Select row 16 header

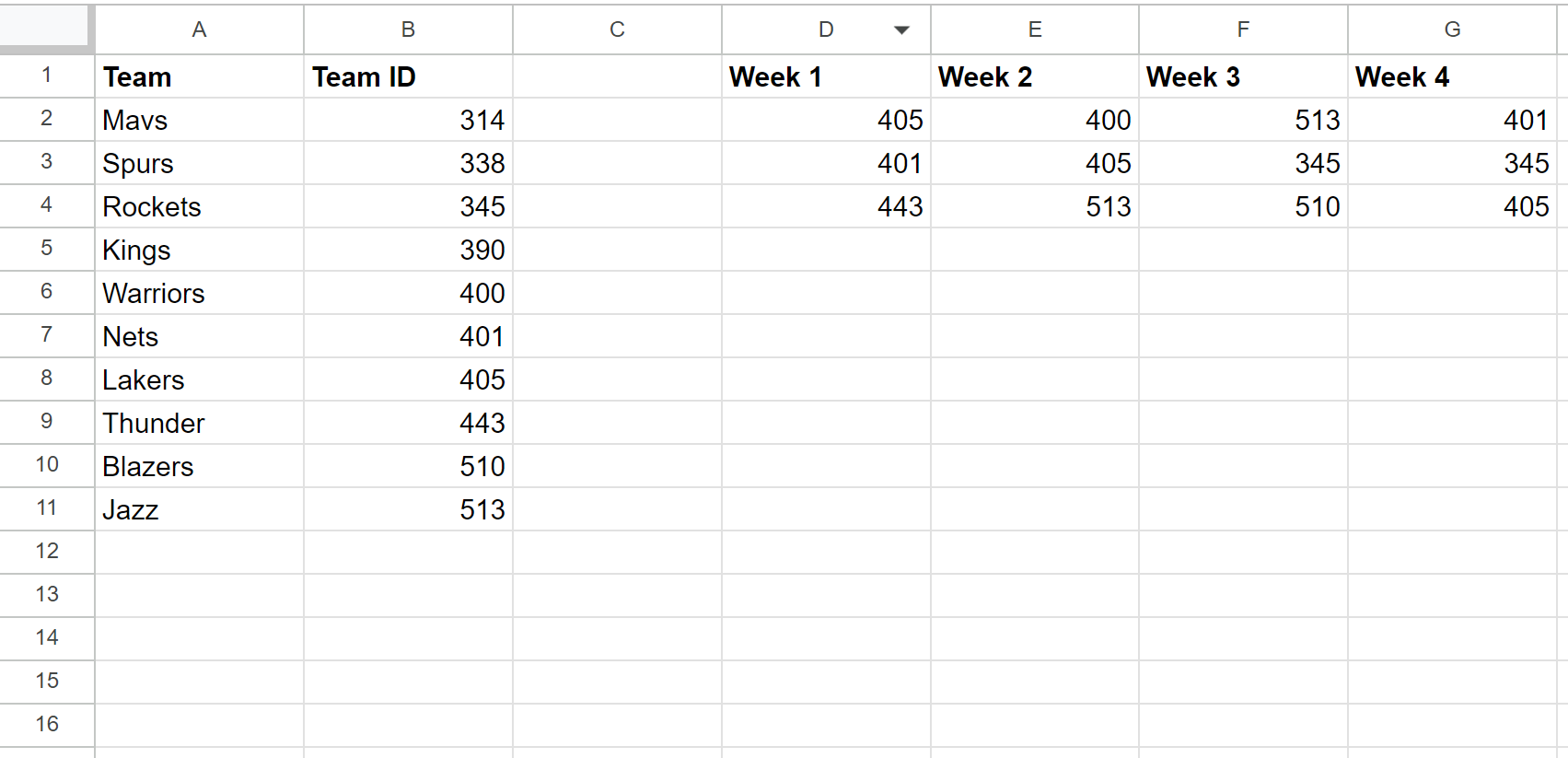(x=47, y=725)
